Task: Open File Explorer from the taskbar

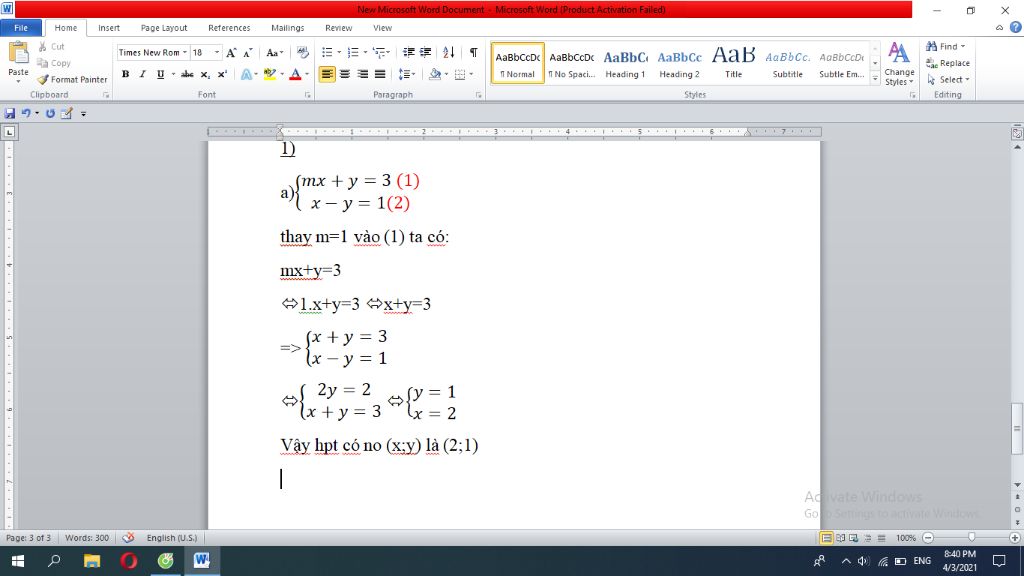Action: coord(92,560)
